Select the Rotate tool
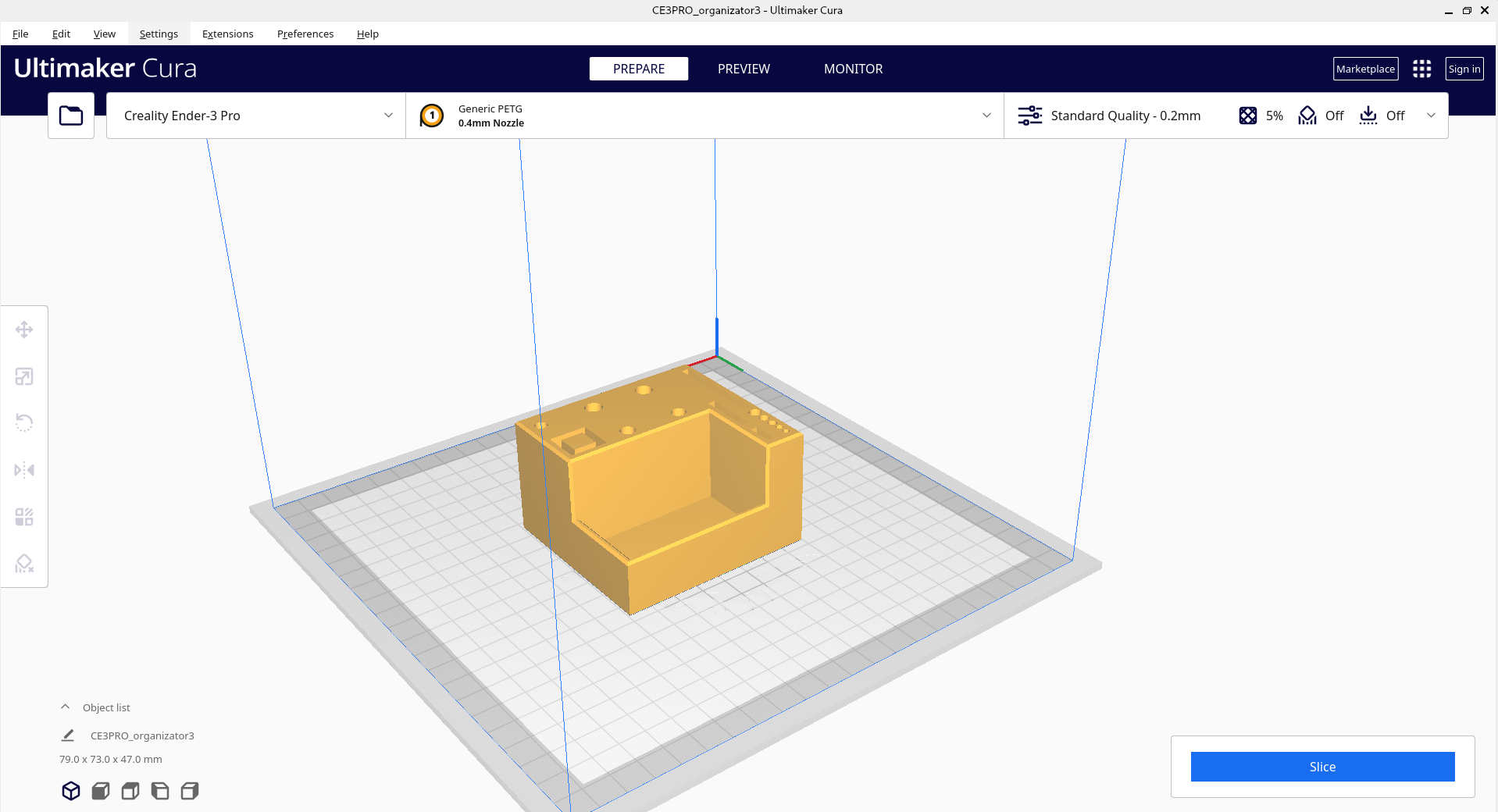This screenshot has height=812, width=1498. pyautogui.click(x=24, y=423)
